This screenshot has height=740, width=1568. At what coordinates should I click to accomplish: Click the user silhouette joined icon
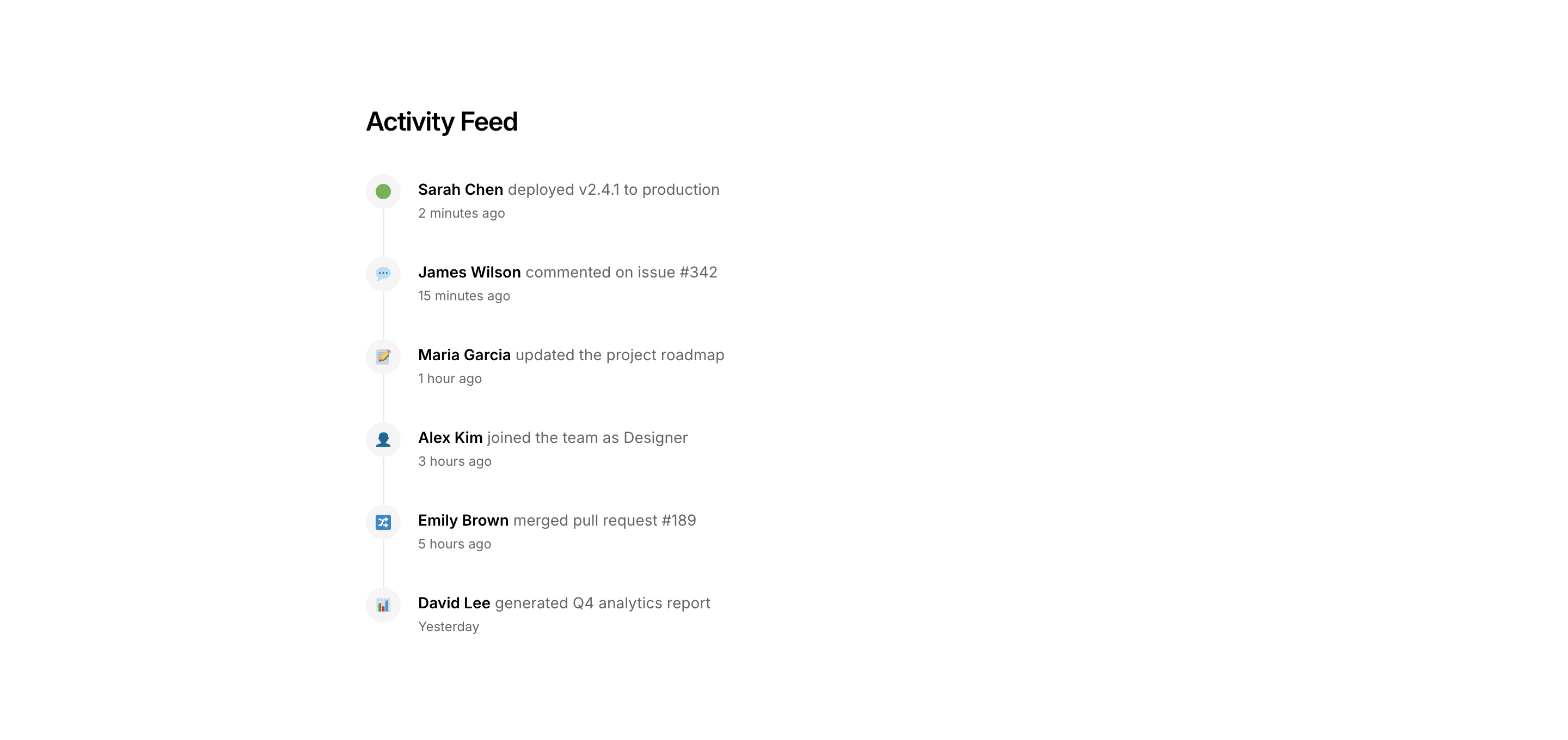pyautogui.click(x=383, y=440)
